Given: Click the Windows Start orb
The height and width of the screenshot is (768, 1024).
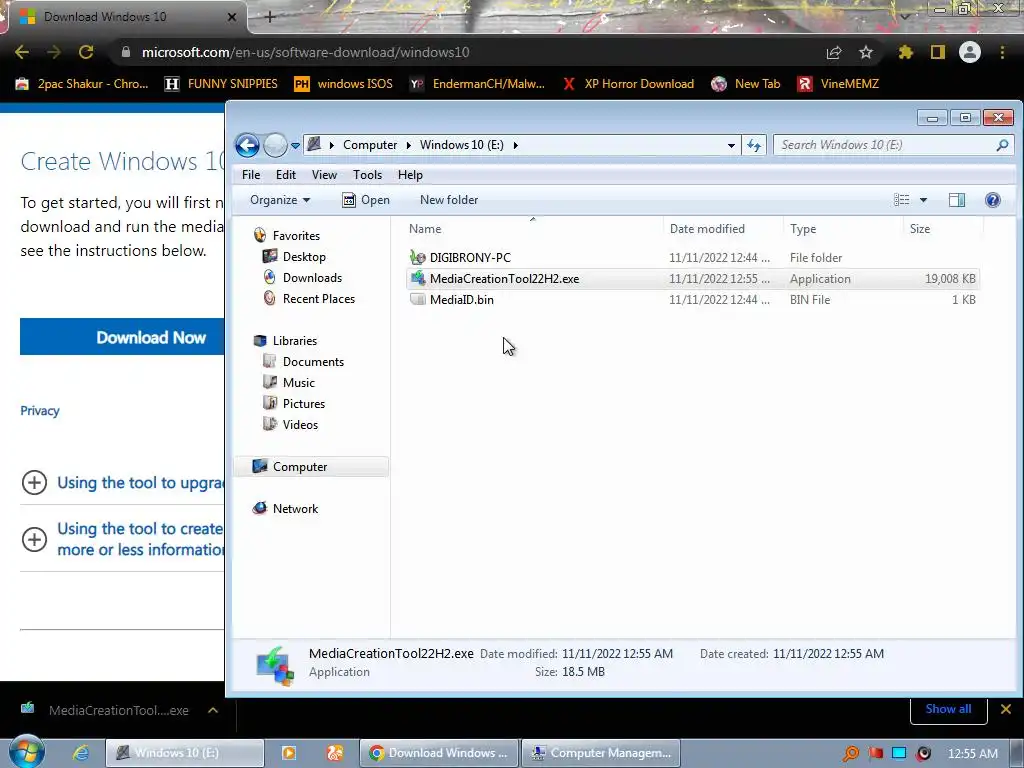Looking at the screenshot, I should click(x=26, y=752).
